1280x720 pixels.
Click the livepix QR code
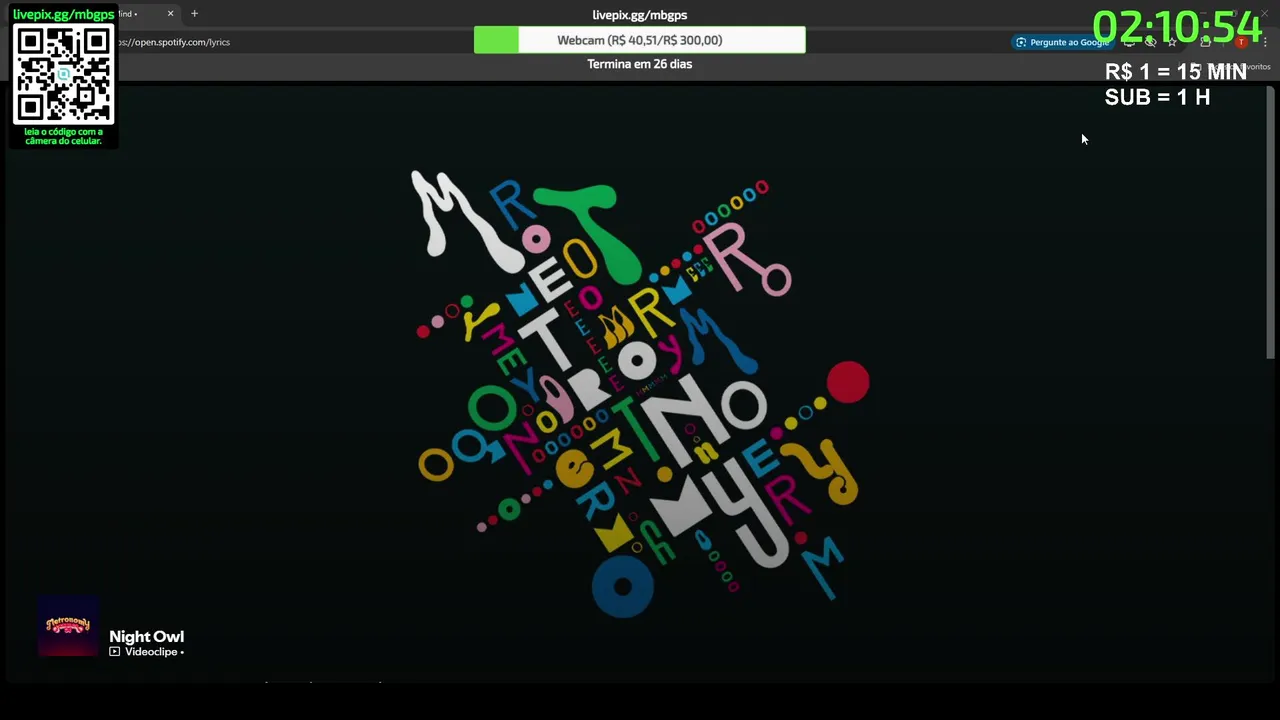(x=63, y=75)
